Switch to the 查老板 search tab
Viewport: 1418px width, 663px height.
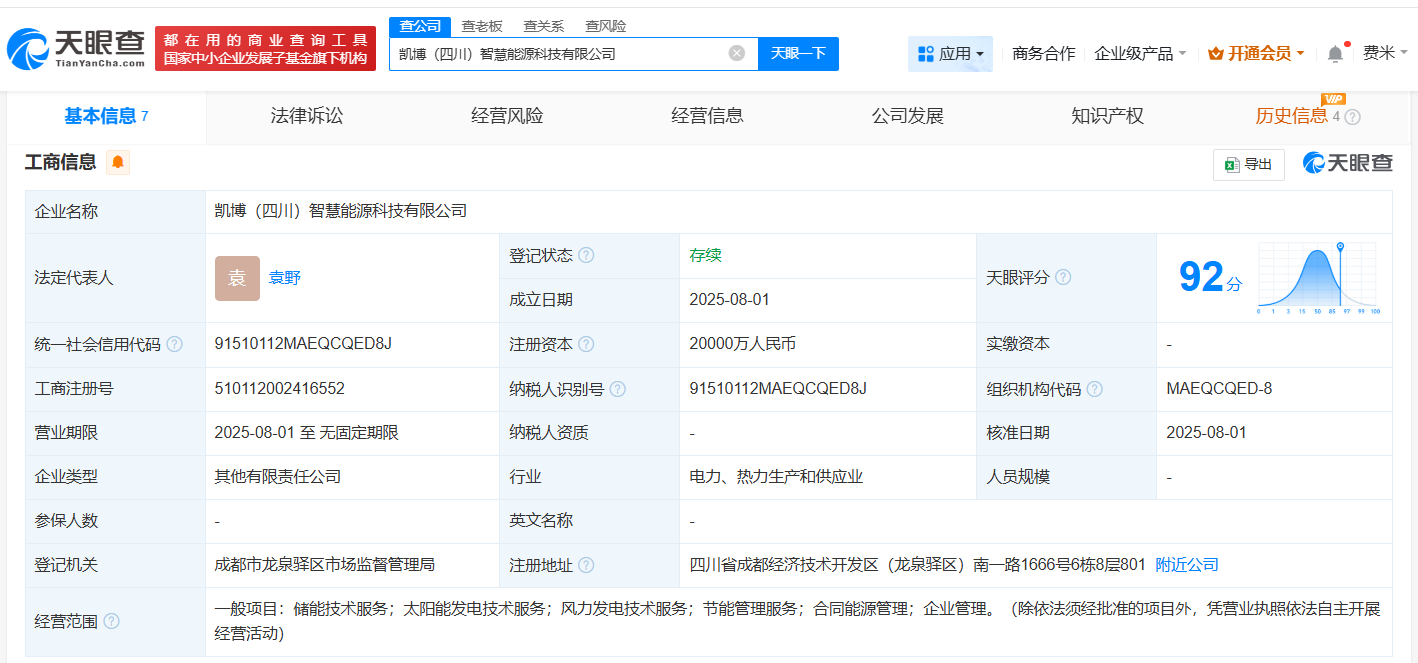pyautogui.click(x=482, y=26)
